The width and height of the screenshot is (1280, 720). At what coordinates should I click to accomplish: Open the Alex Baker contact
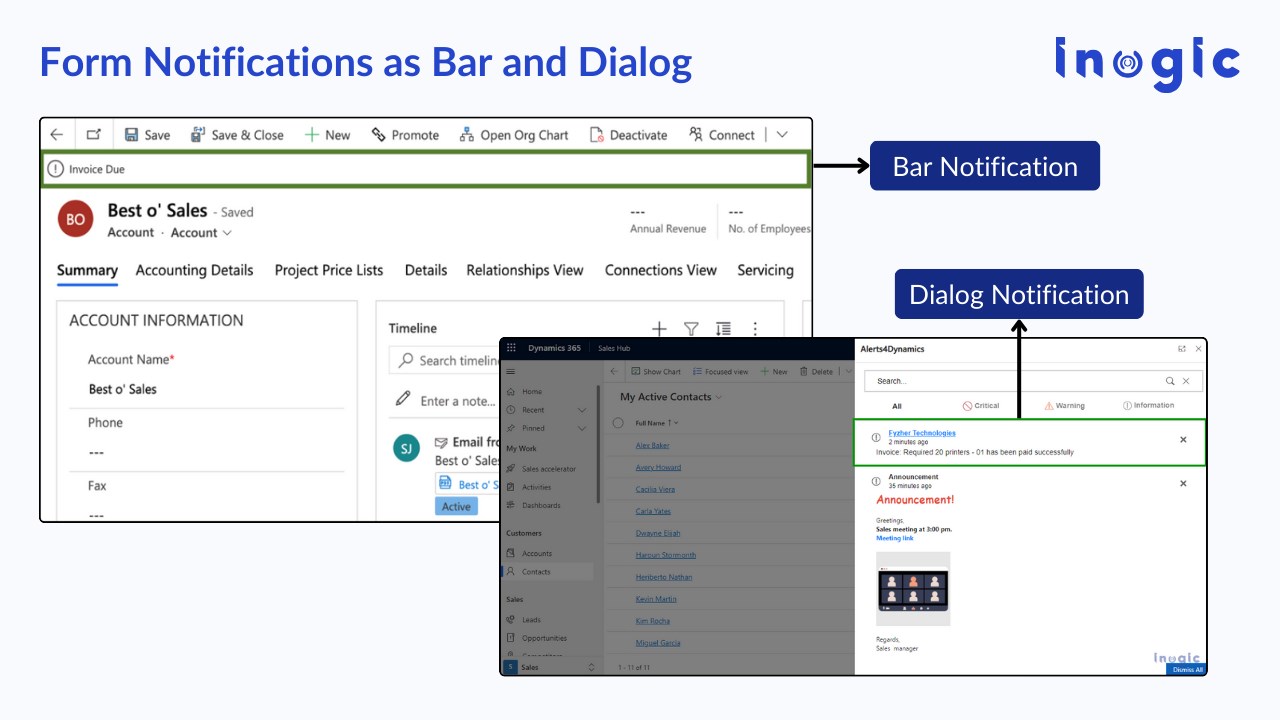pos(652,445)
